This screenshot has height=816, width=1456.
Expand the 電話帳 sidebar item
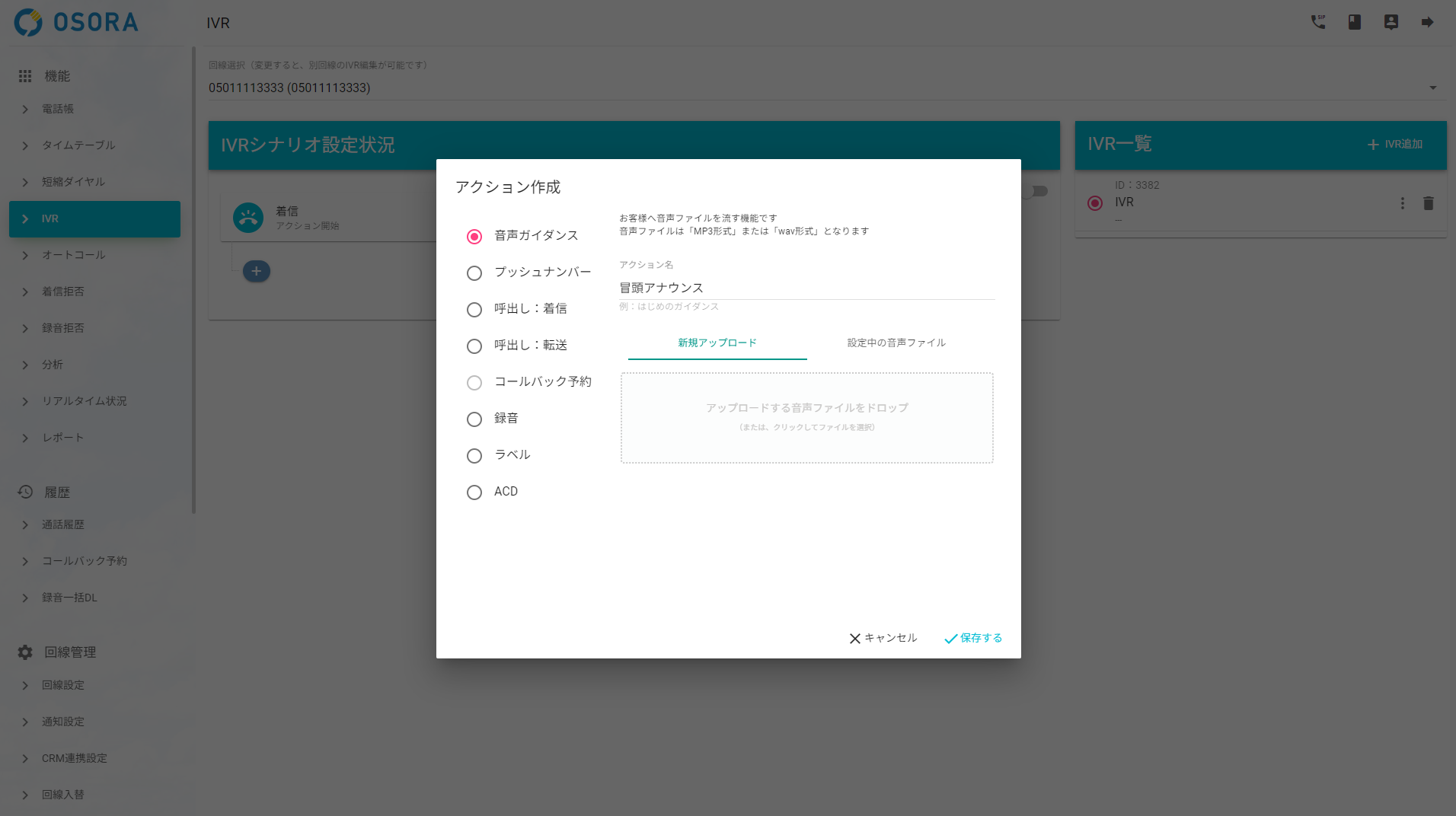[25, 110]
